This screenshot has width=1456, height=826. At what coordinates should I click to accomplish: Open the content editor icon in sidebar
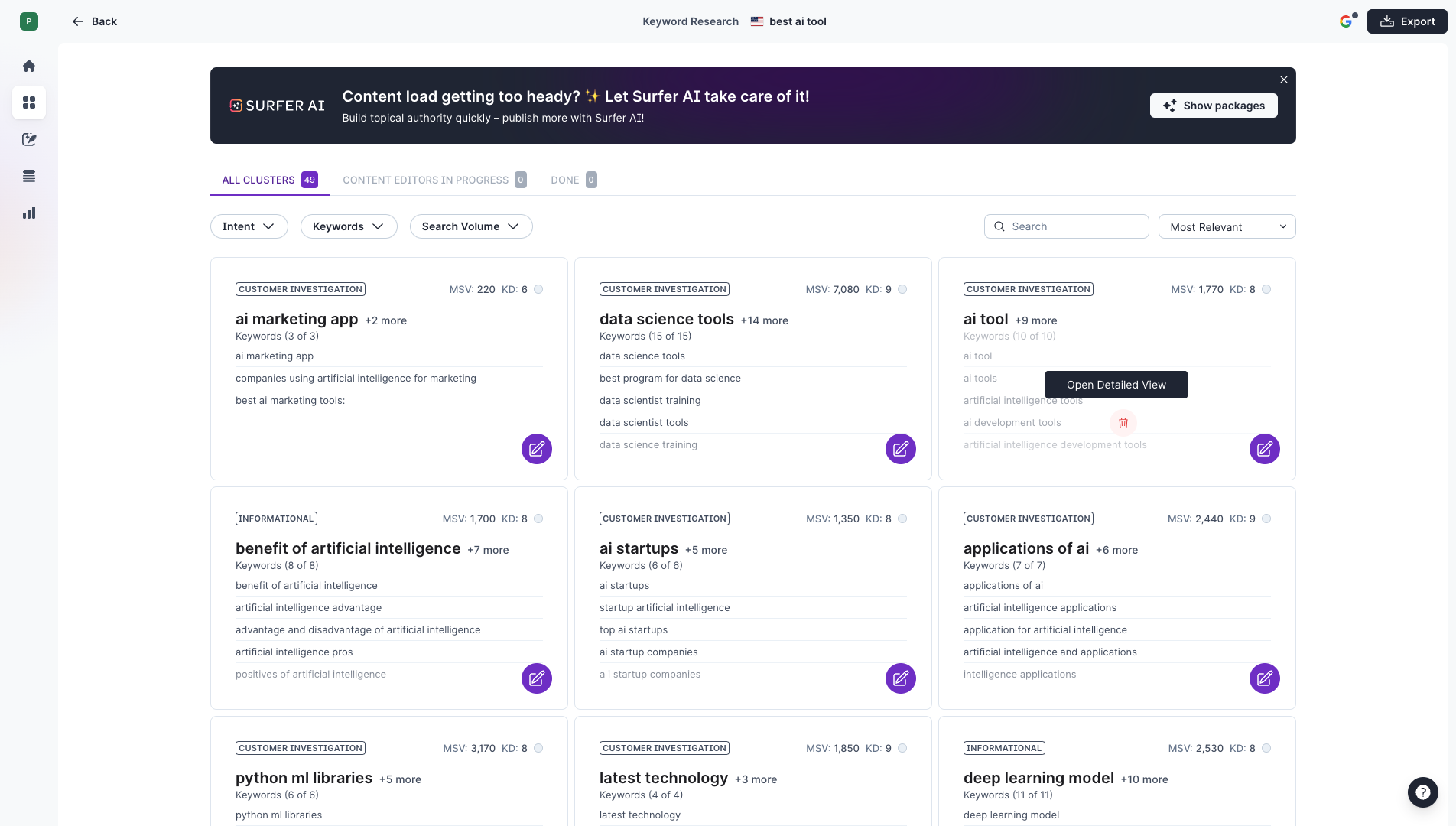pyautogui.click(x=29, y=139)
